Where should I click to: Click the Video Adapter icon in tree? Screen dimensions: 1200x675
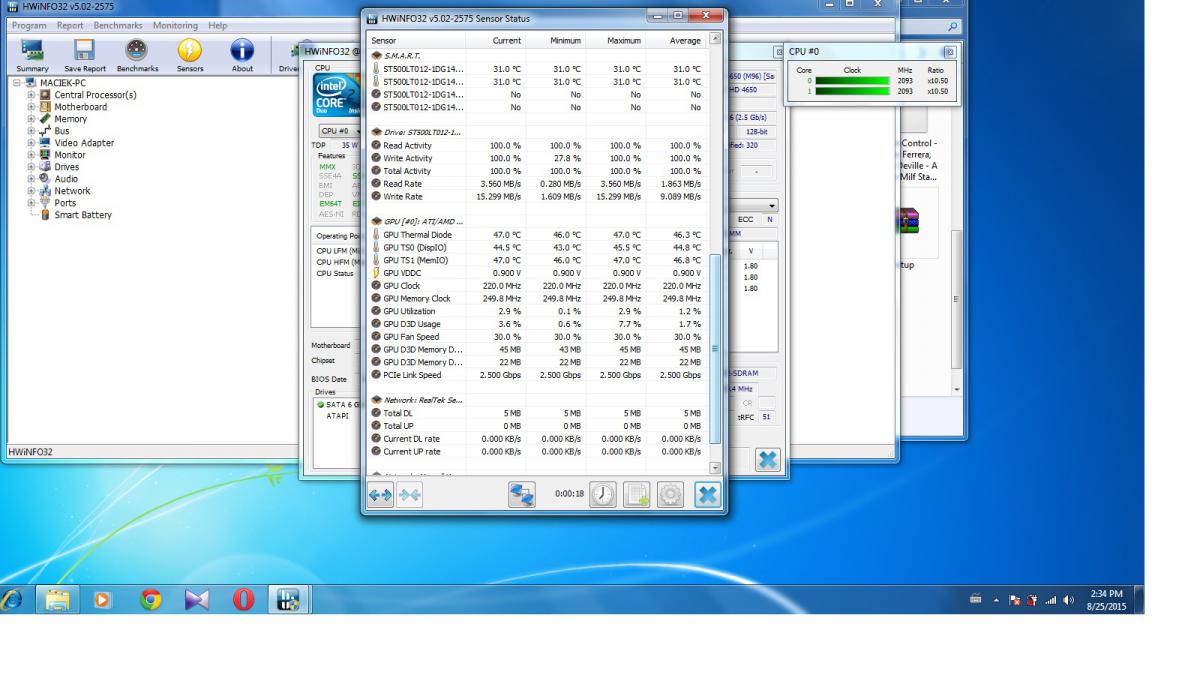point(46,143)
